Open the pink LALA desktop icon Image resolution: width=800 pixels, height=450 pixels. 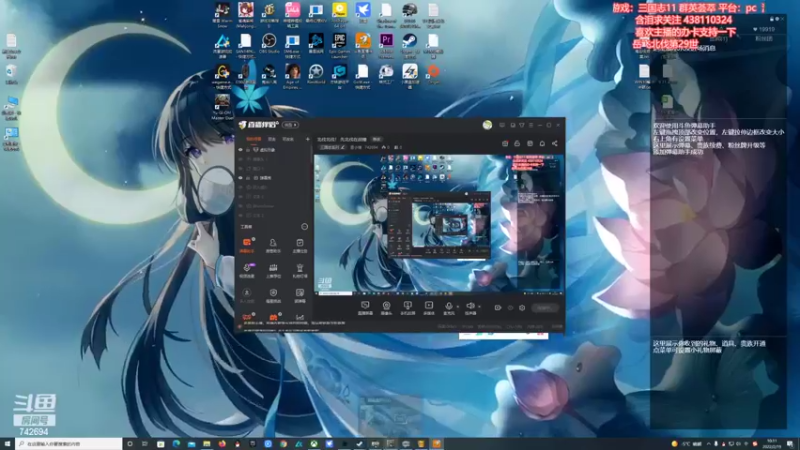click(x=292, y=15)
